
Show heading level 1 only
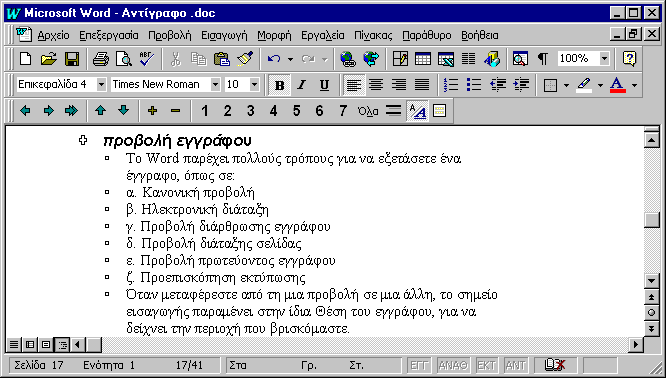coord(205,111)
